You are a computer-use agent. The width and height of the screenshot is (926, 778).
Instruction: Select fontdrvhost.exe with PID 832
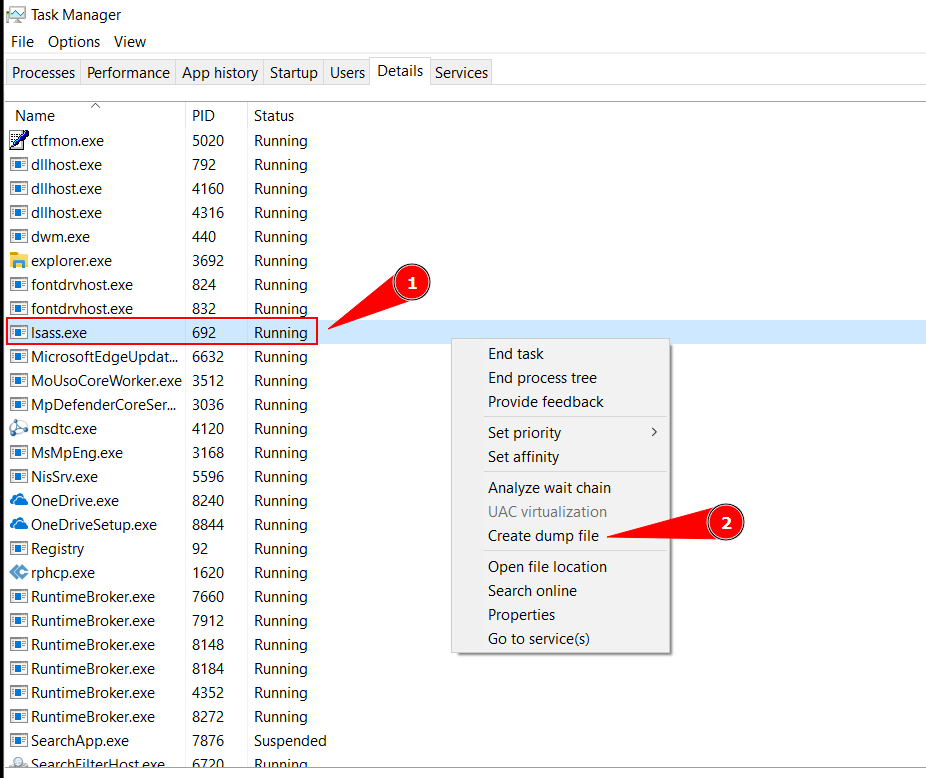81,308
